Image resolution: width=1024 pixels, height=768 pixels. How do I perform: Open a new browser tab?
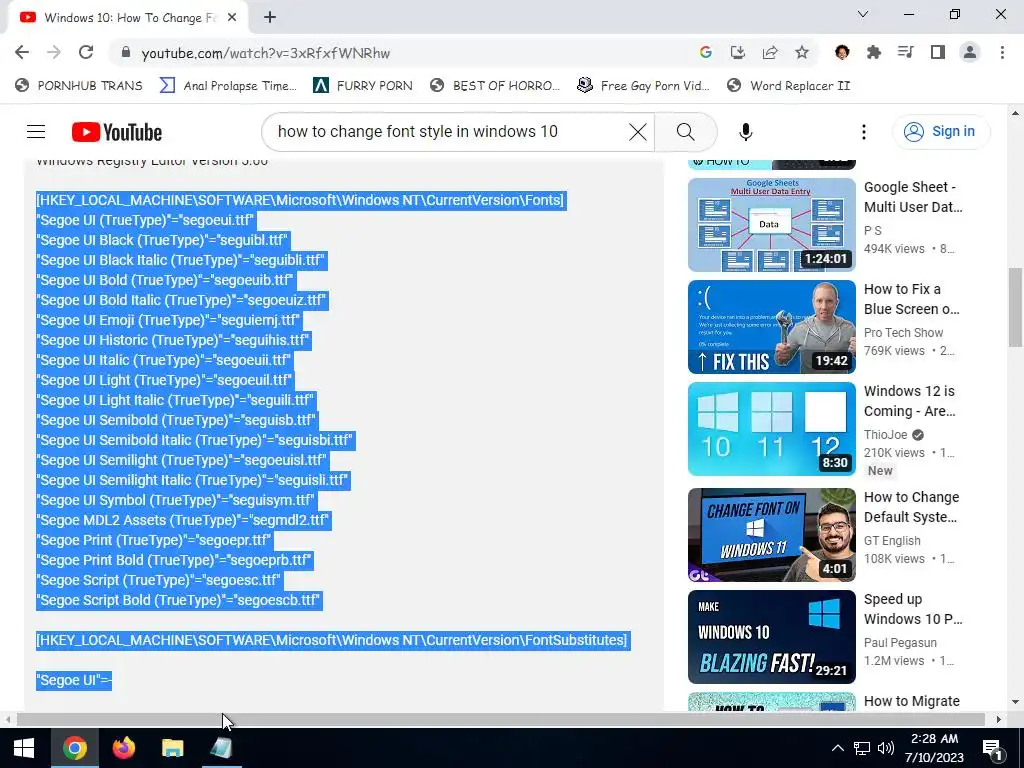[x=270, y=18]
